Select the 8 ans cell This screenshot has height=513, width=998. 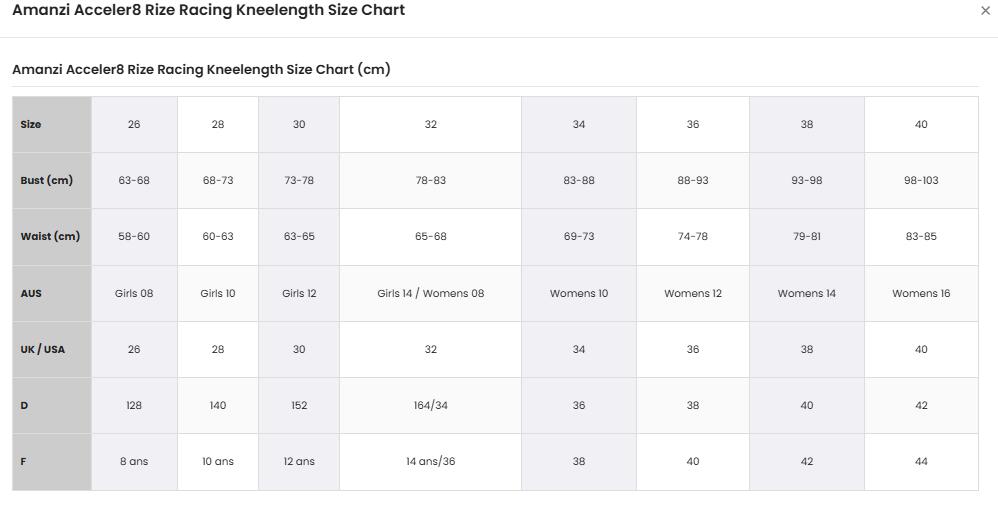(x=134, y=461)
